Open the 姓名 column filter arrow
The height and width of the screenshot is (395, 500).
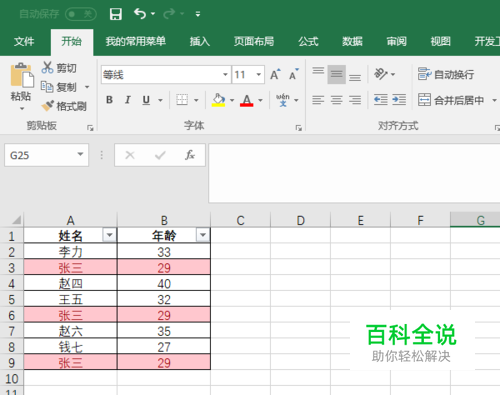coord(109,235)
